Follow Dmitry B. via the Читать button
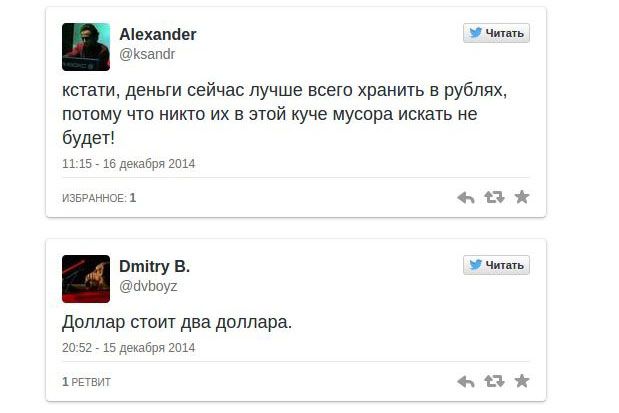Image resolution: width=619 pixels, height=413 pixels. pos(496,265)
